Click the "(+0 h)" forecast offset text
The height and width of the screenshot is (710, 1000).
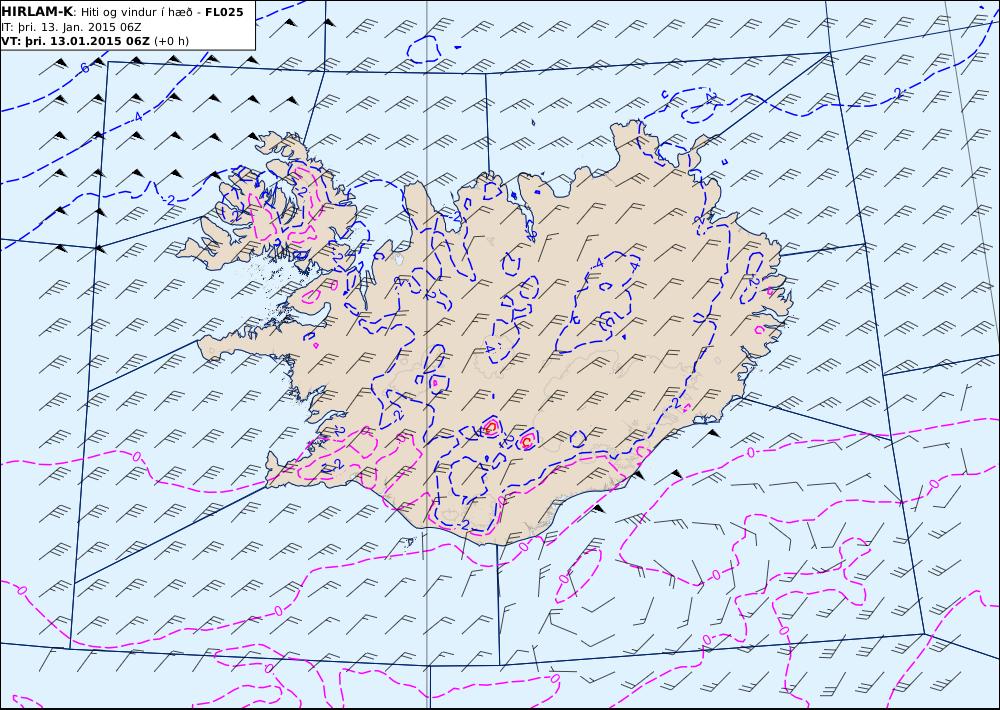[171, 41]
